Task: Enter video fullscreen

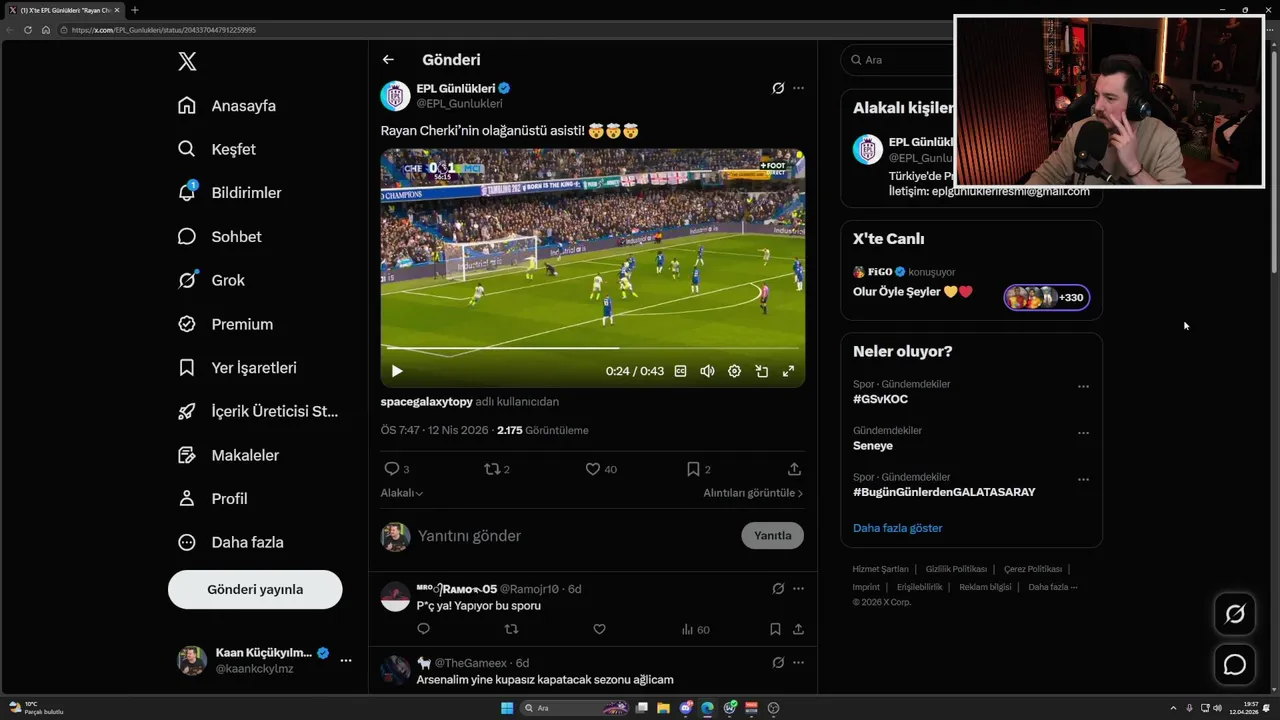Action: pyautogui.click(x=788, y=371)
